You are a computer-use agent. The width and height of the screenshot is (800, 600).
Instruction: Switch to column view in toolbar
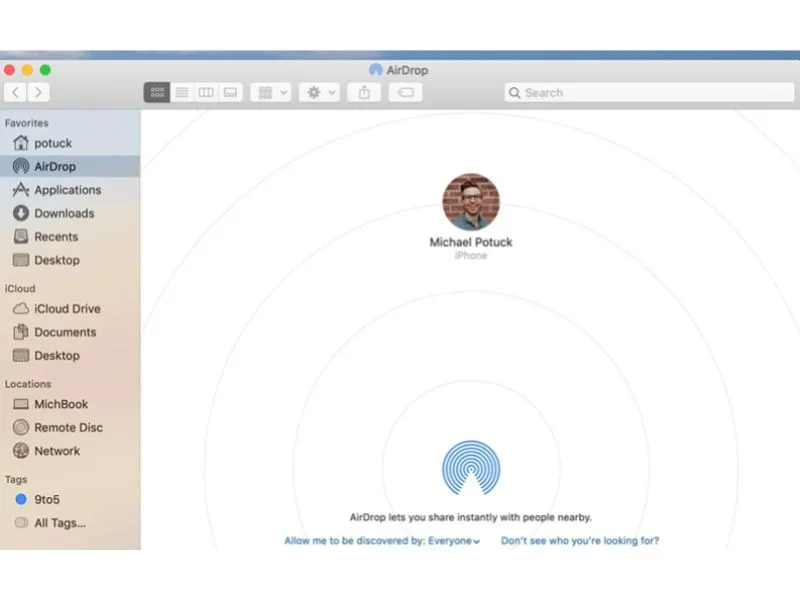(x=206, y=92)
